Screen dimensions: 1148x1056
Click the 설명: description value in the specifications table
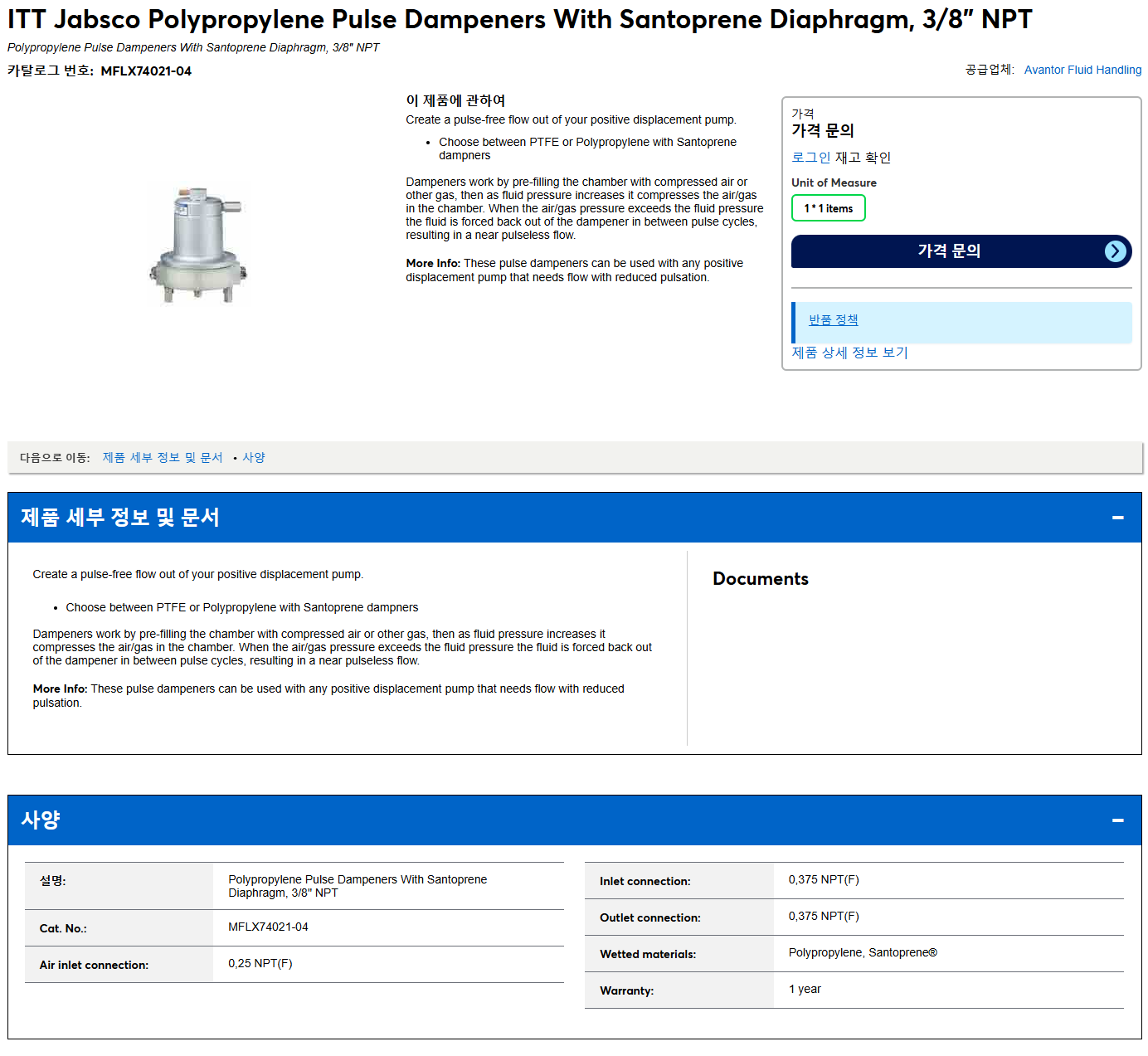(358, 887)
